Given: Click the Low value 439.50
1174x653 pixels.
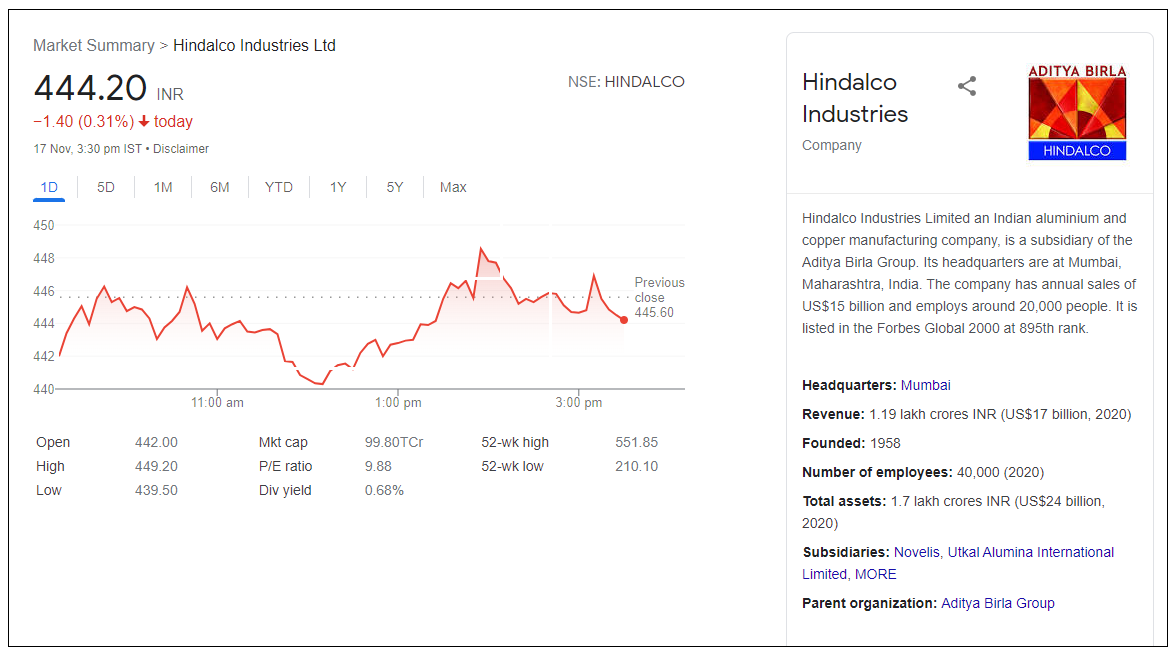Looking at the screenshot, I should point(156,490).
